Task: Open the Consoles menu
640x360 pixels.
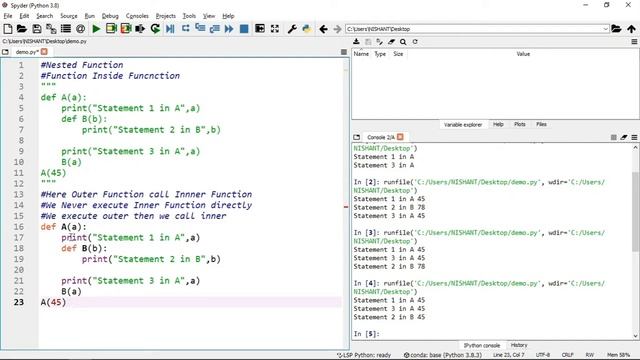Action: pos(137,16)
